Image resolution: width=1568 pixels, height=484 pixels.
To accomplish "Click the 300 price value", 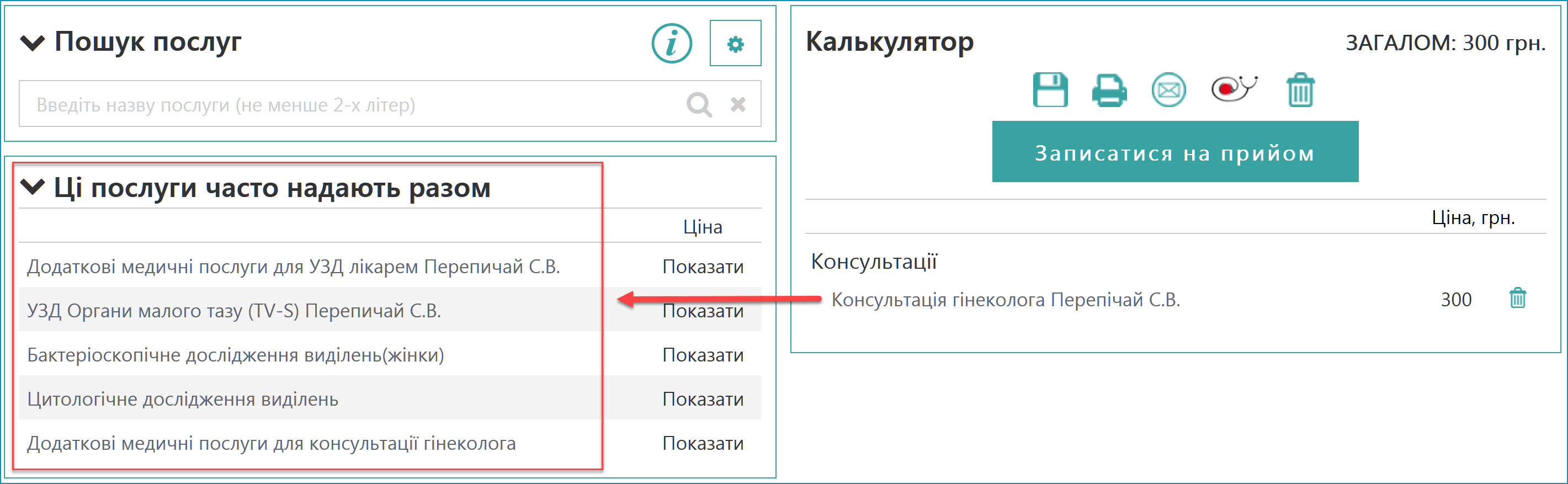I will pos(1456,300).
